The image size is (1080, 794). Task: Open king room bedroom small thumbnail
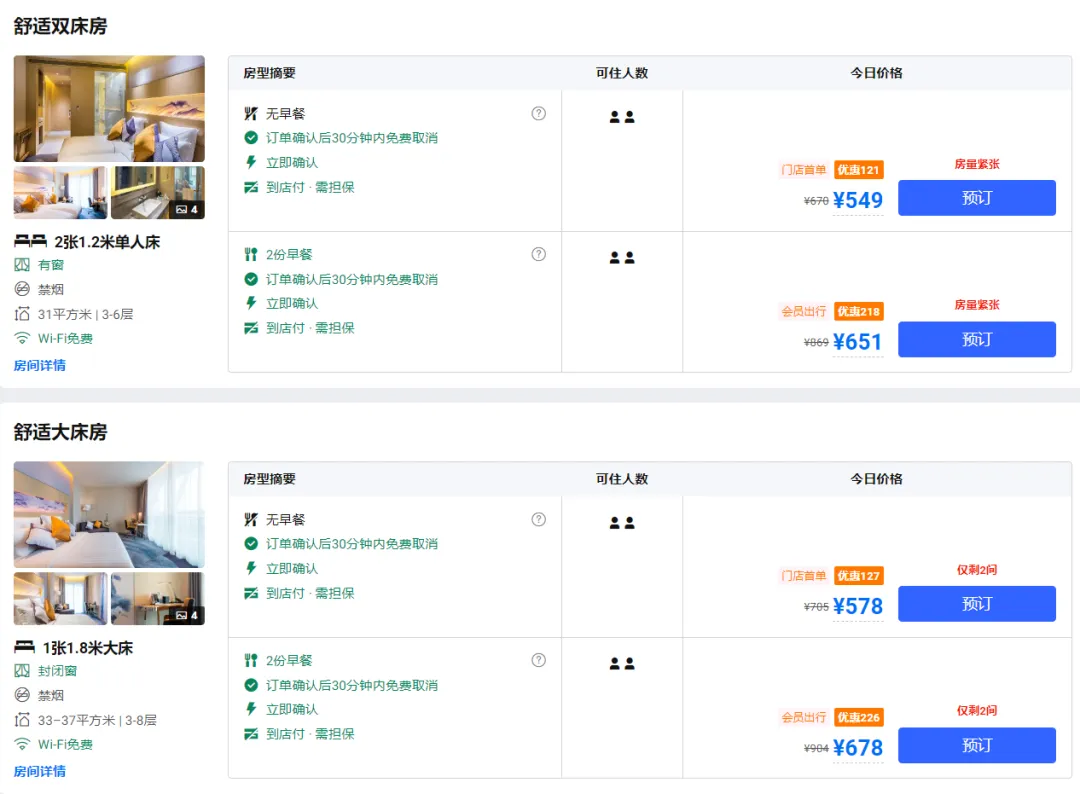(x=61, y=598)
